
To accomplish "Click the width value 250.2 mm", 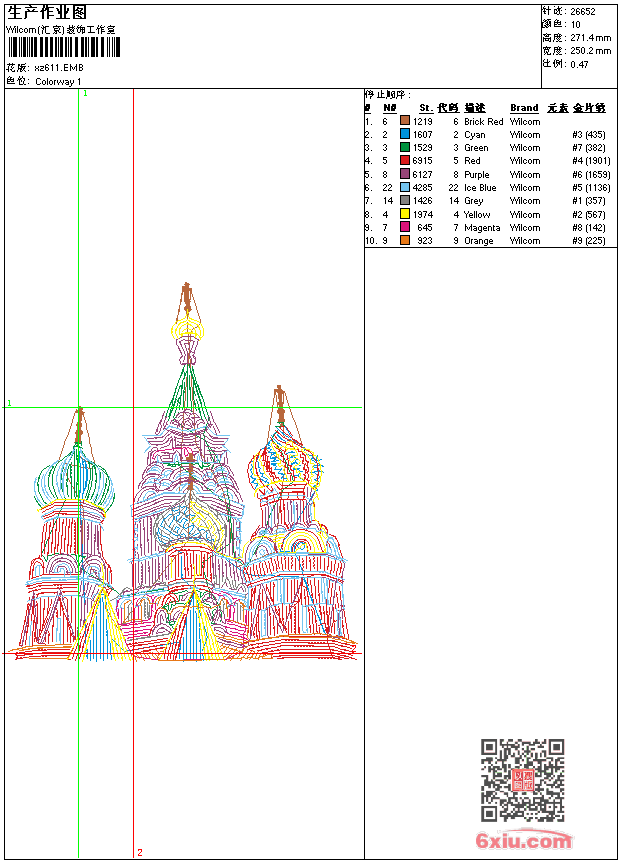I will click(x=590, y=51).
